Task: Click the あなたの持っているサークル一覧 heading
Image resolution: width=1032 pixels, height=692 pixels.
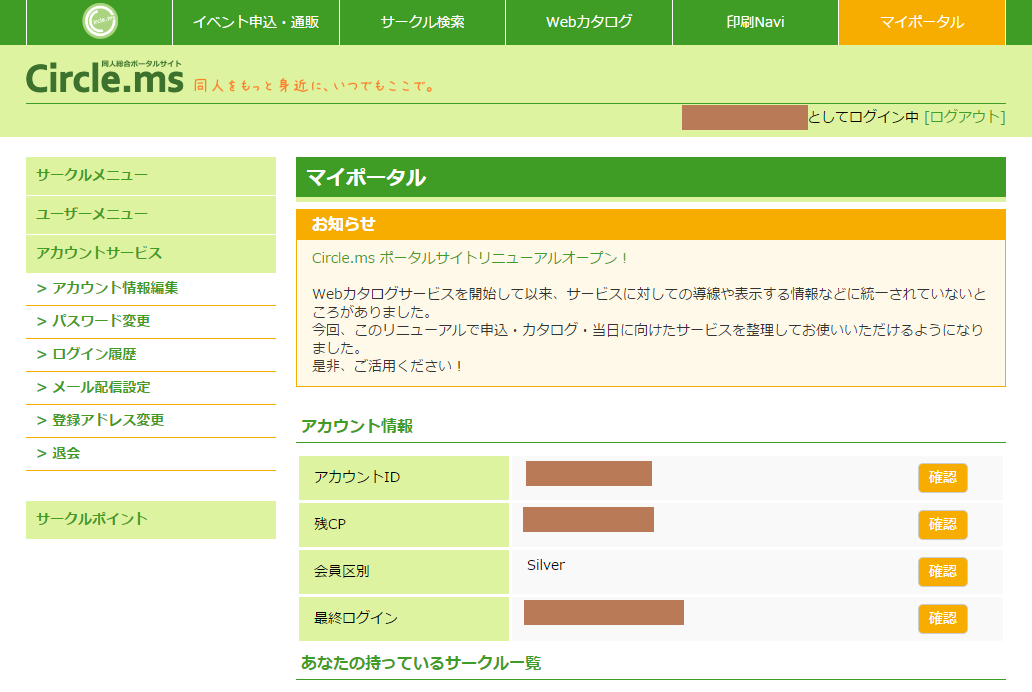Action: pyautogui.click(x=421, y=663)
